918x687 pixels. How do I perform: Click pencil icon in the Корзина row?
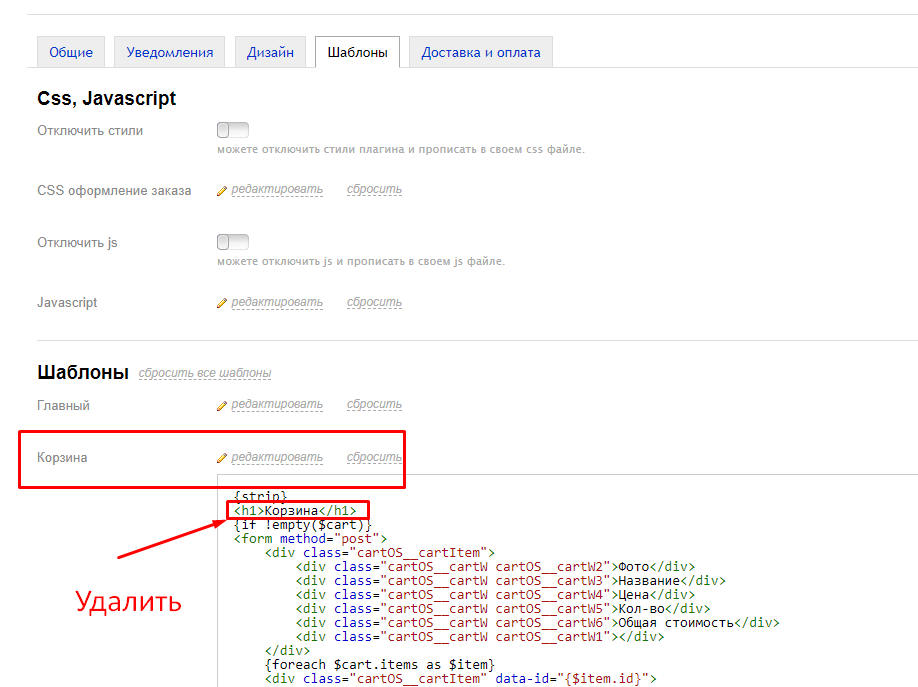pyautogui.click(x=222, y=458)
